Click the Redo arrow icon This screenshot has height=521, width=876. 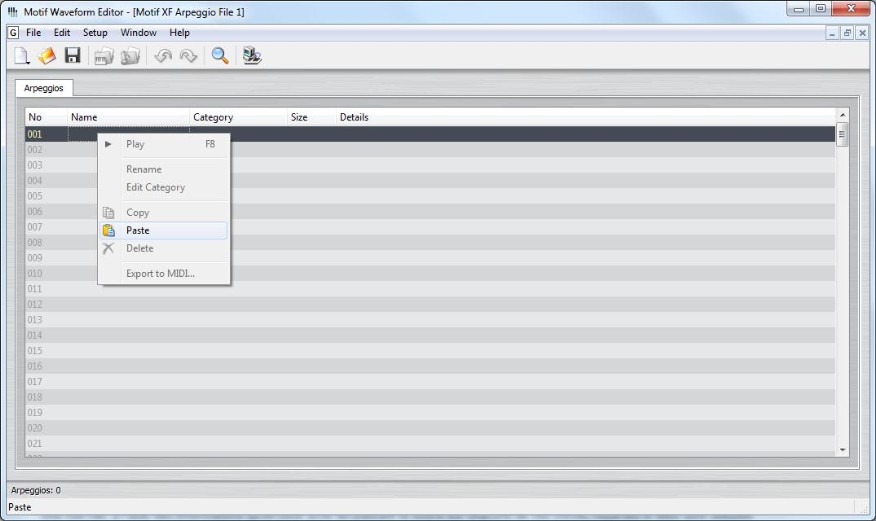tap(188, 56)
